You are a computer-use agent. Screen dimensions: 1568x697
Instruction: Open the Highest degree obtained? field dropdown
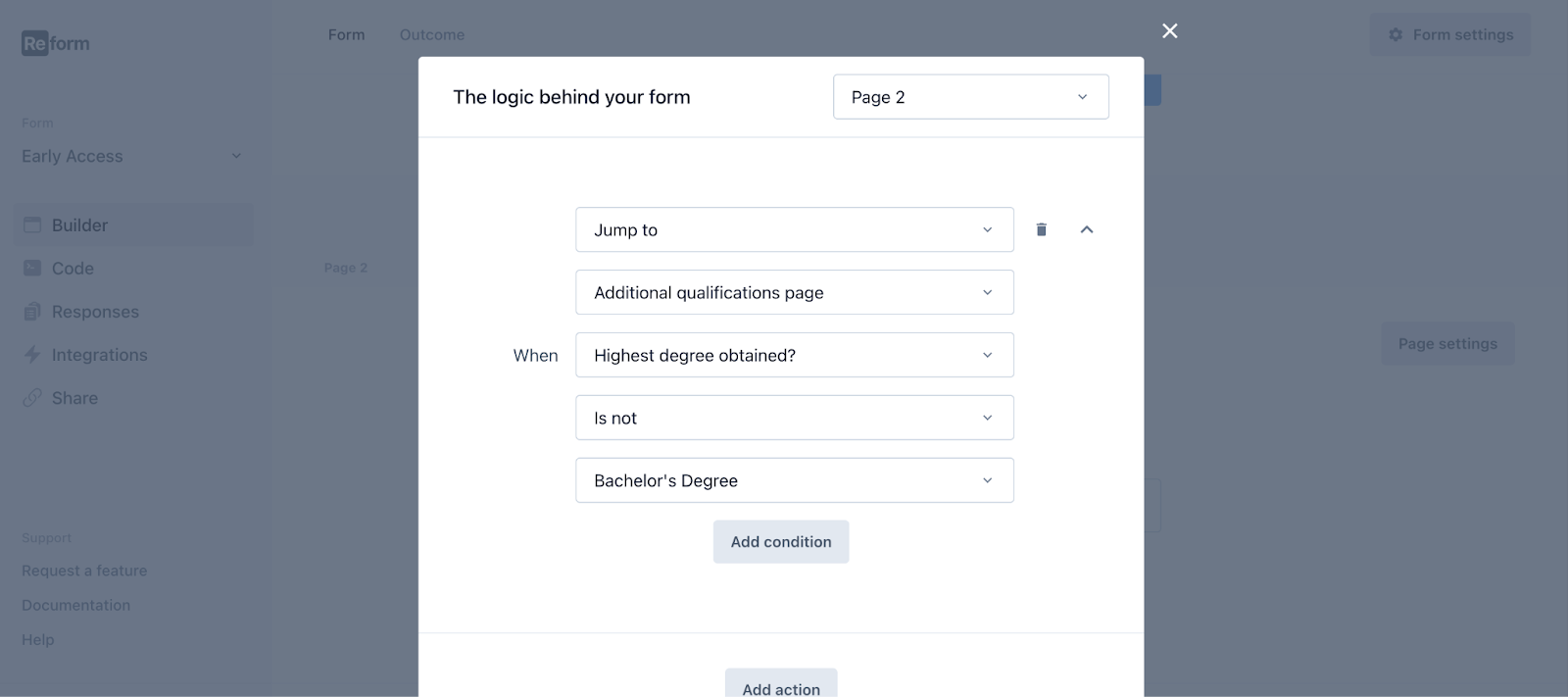click(x=794, y=355)
